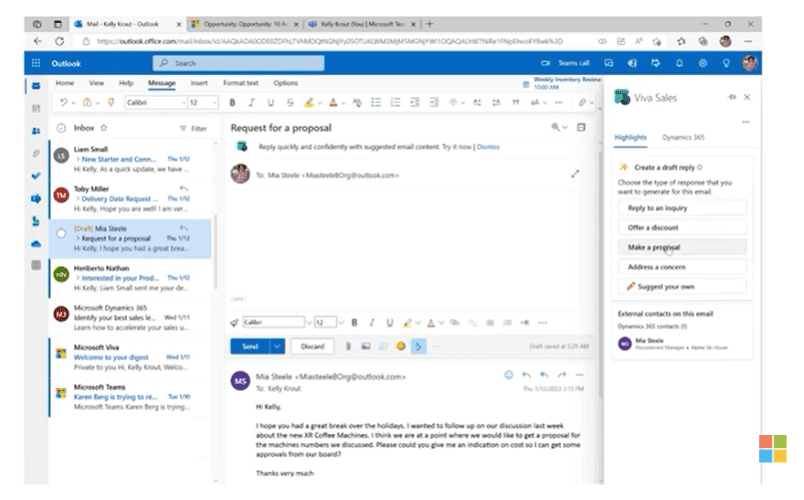
Task: Choose Address a concern response
Action: (682, 267)
